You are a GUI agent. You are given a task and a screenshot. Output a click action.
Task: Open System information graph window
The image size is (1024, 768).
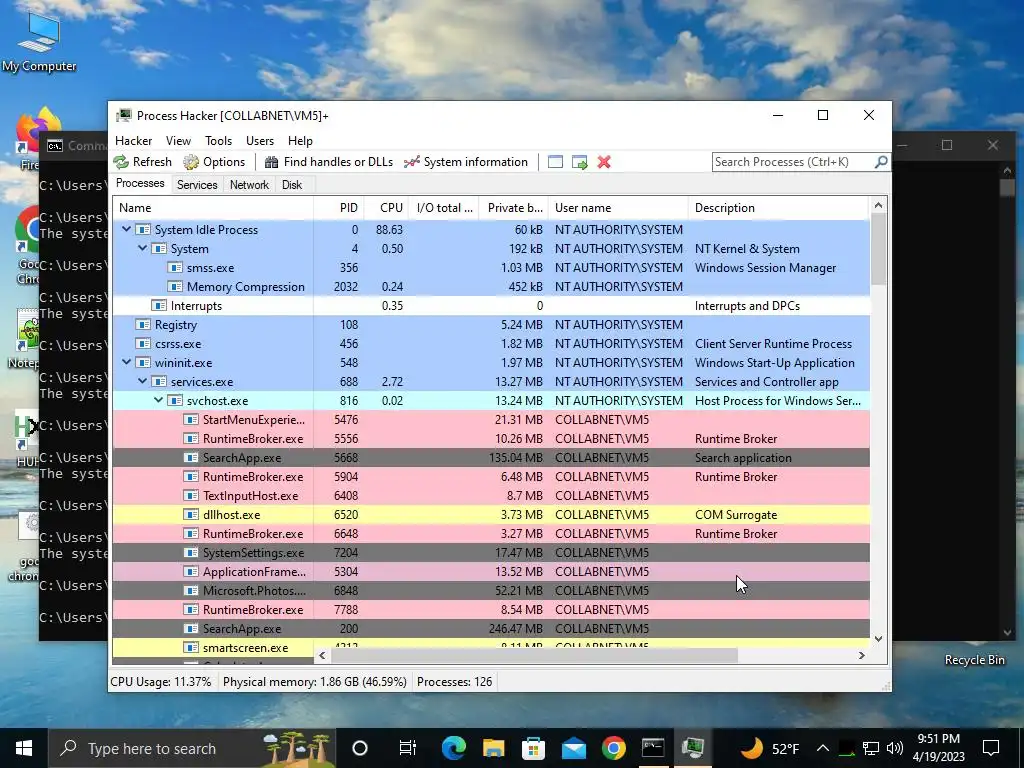coord(466,162)
